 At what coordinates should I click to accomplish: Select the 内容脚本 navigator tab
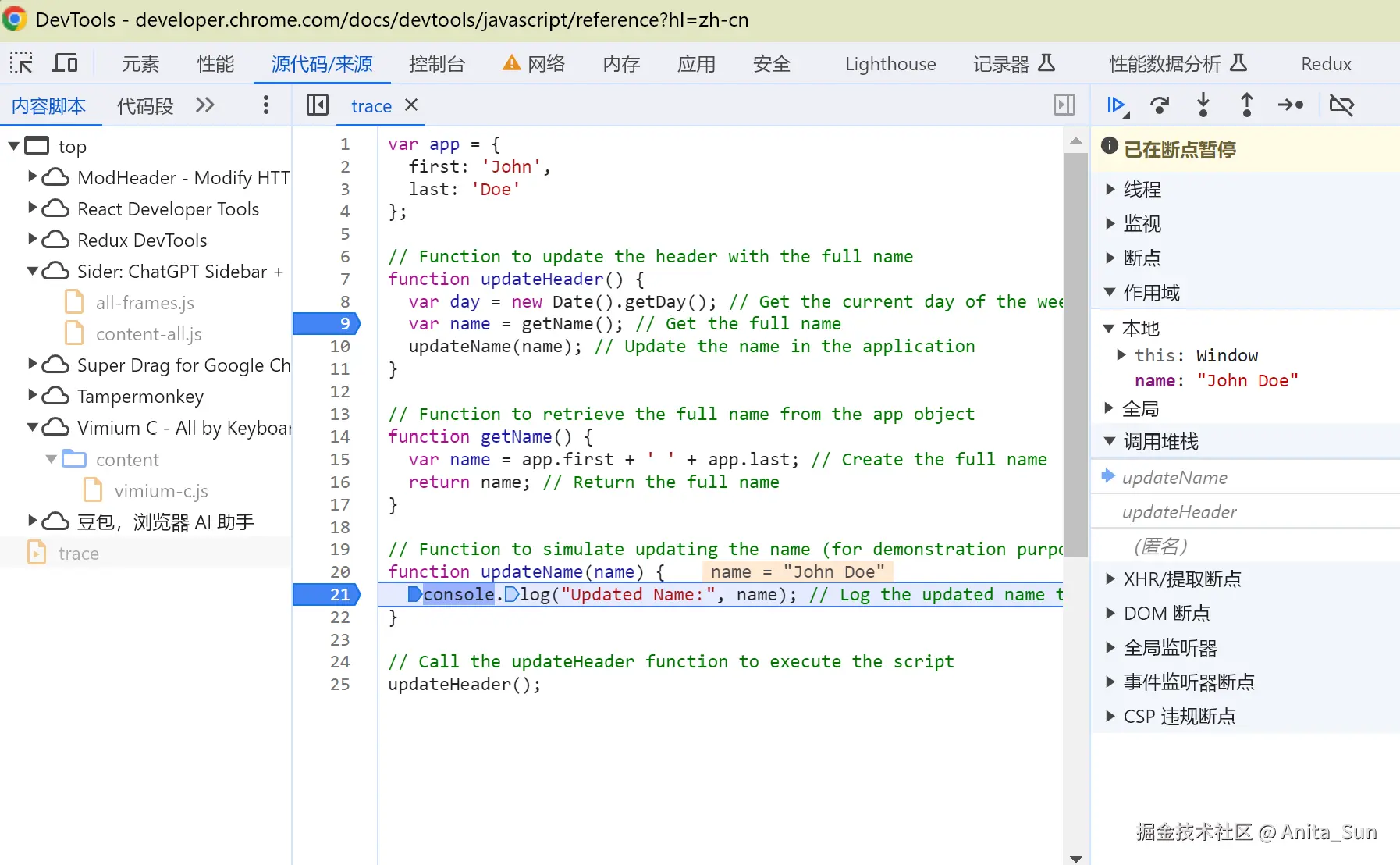(x=48, y=106)
